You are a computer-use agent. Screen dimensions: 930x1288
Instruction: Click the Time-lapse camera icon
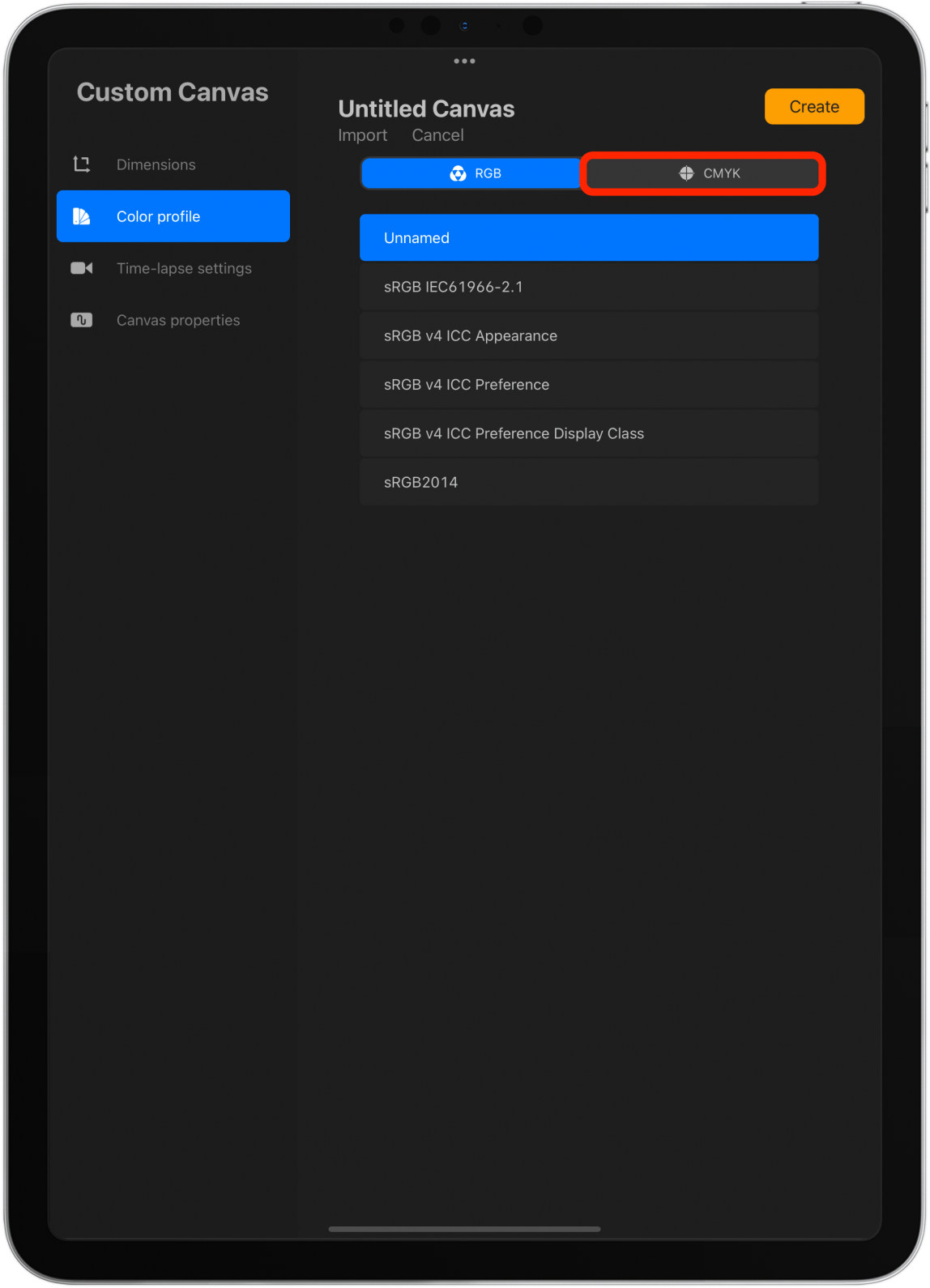tap(82, 268)
